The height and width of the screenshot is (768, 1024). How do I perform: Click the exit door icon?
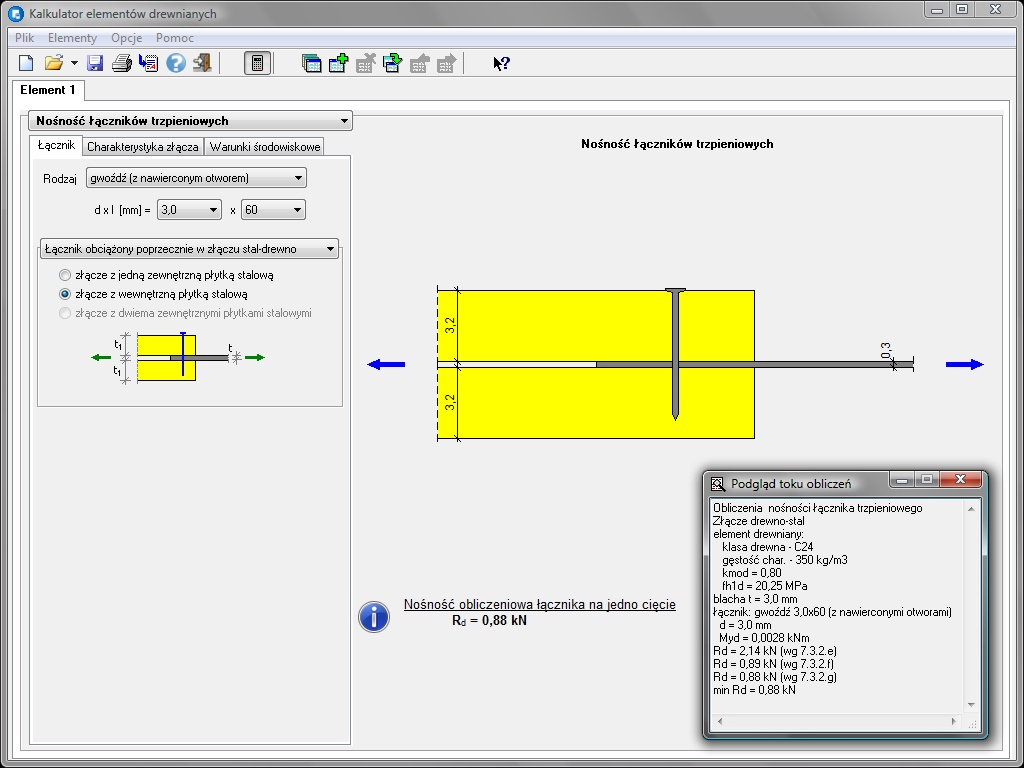[203, 63]
